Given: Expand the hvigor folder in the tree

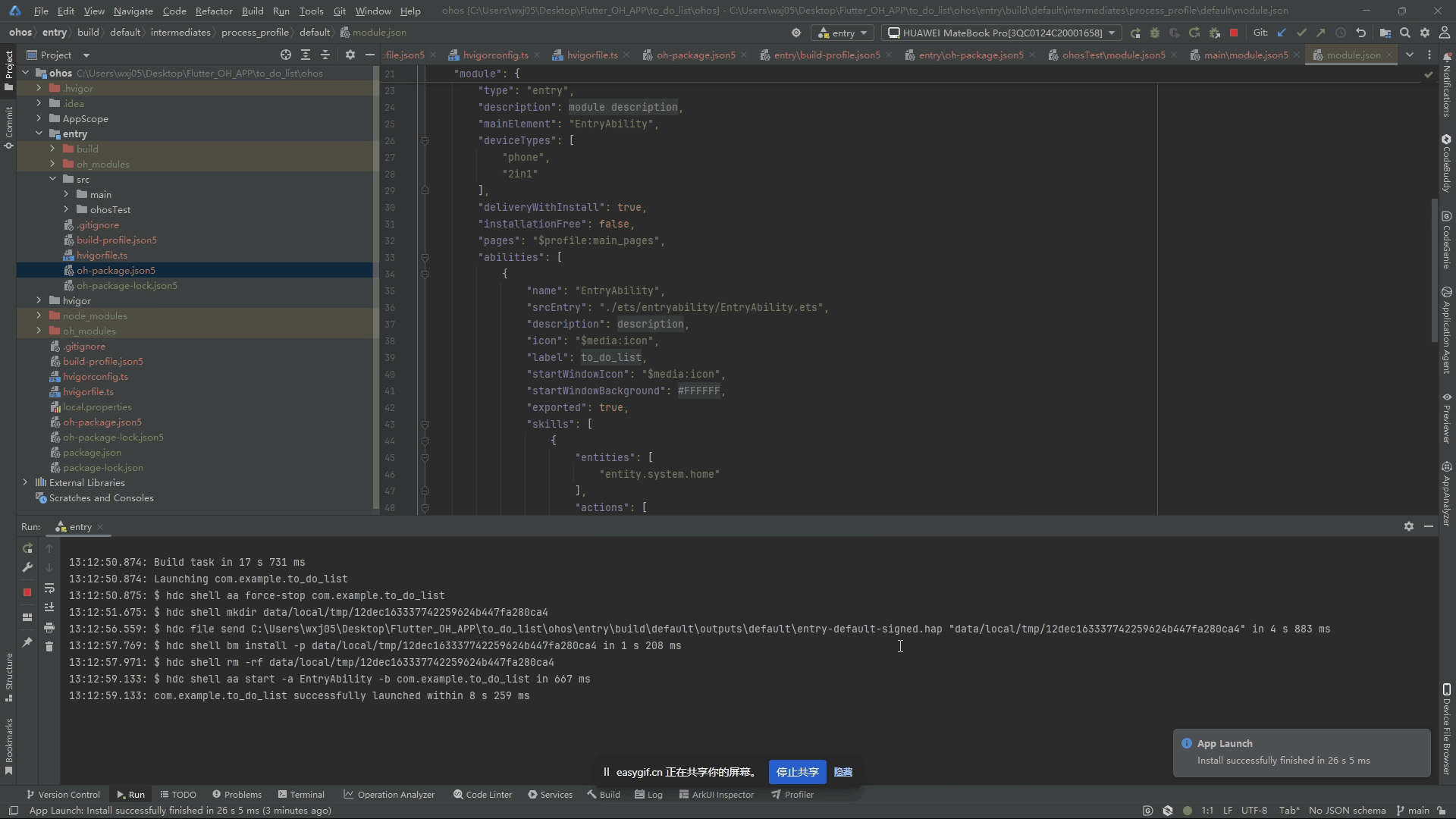Looking at the screenshot, I should tap(39, 300).
